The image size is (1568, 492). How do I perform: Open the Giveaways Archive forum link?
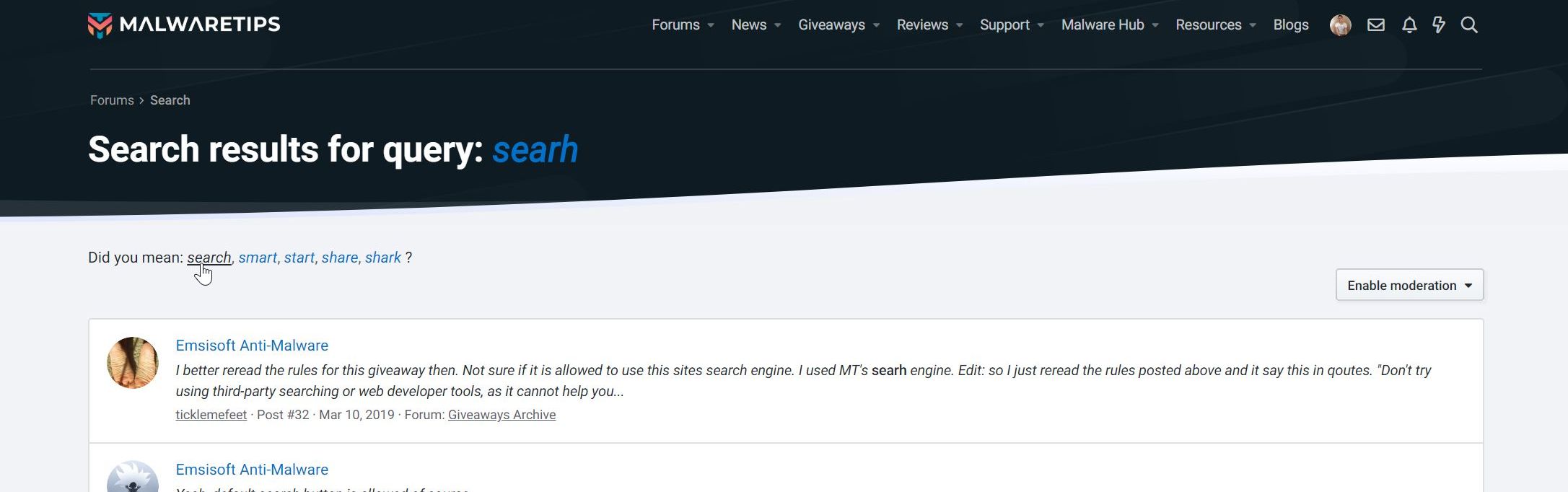pos(502,415)
